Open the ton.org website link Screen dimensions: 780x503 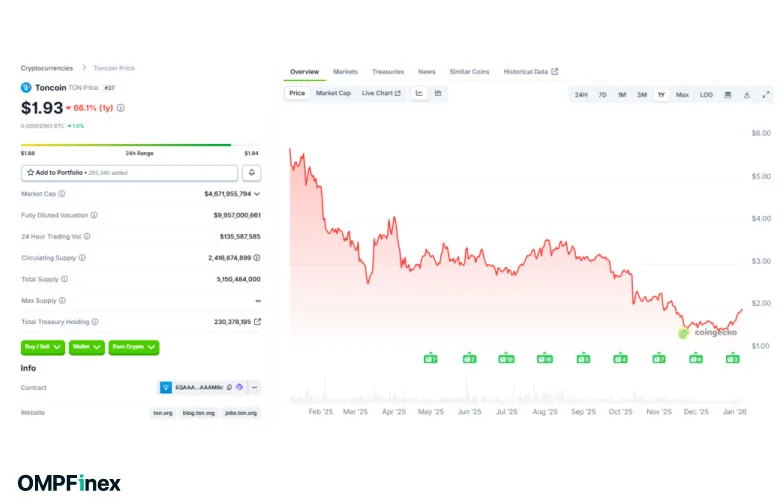pyautogui.click(x=163, y=412)
